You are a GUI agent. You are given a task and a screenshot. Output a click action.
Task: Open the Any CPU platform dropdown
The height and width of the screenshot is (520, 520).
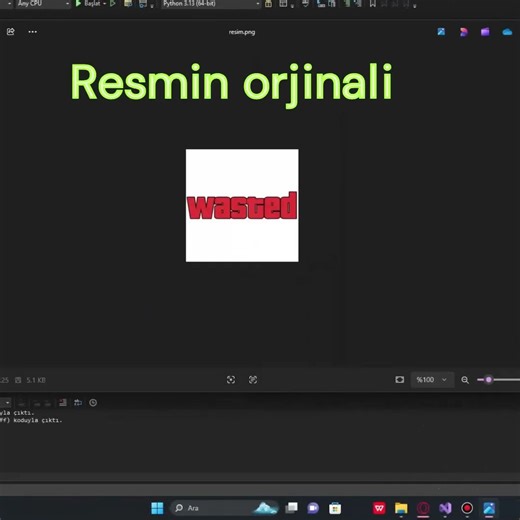43,3
